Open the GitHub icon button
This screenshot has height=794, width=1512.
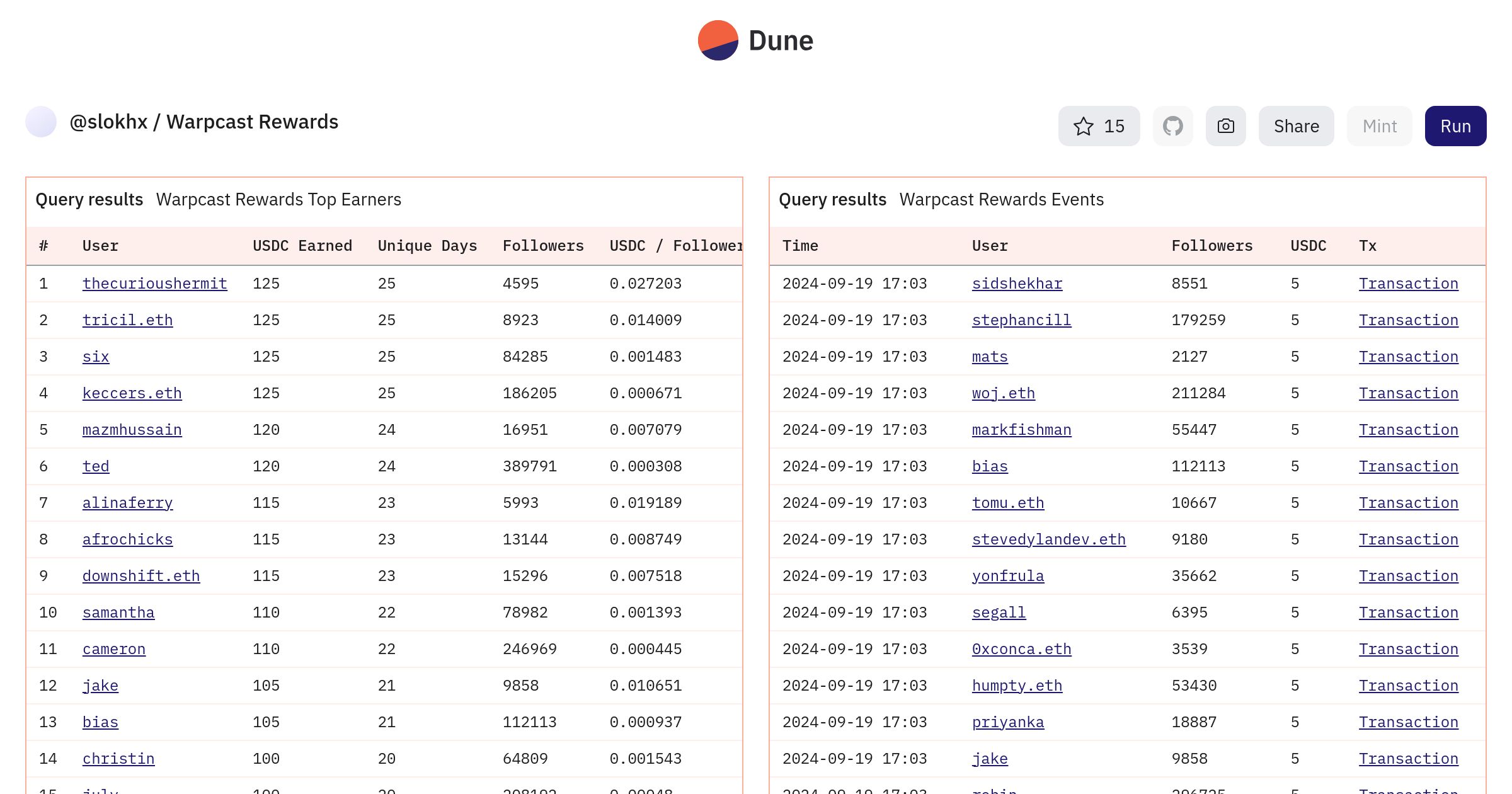click(1172, 126)
